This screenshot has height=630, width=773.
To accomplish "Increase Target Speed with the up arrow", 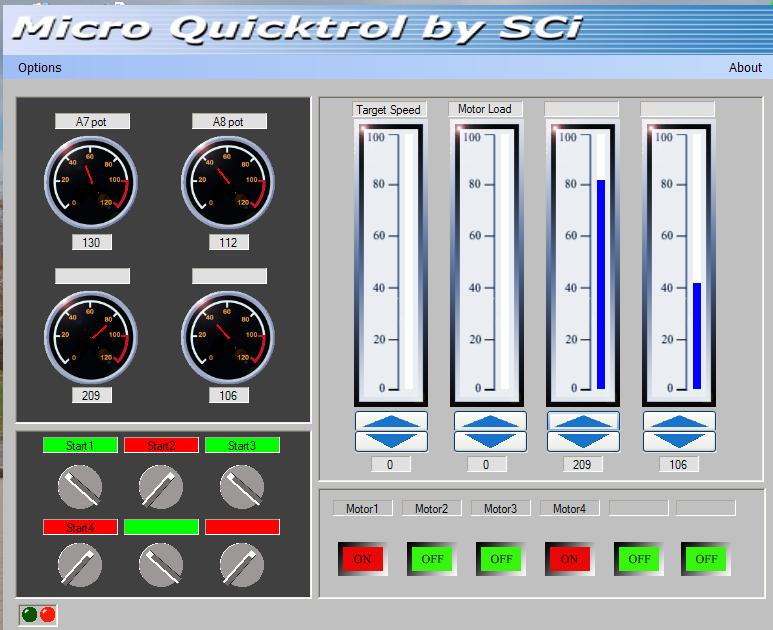I will tap(391, 421).
